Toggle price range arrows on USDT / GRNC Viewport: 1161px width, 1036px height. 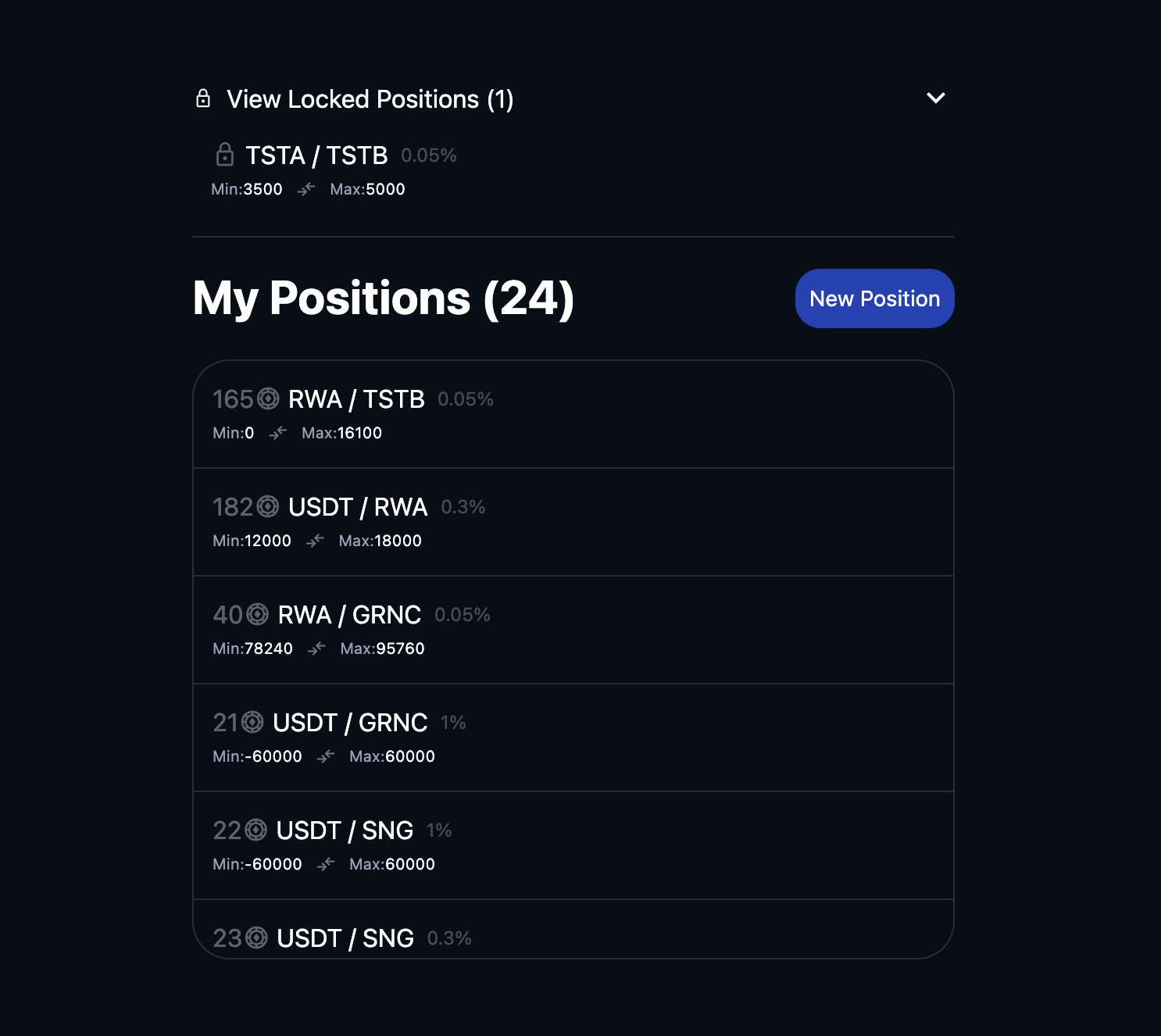pyautogui.click(x=326, y=756)
